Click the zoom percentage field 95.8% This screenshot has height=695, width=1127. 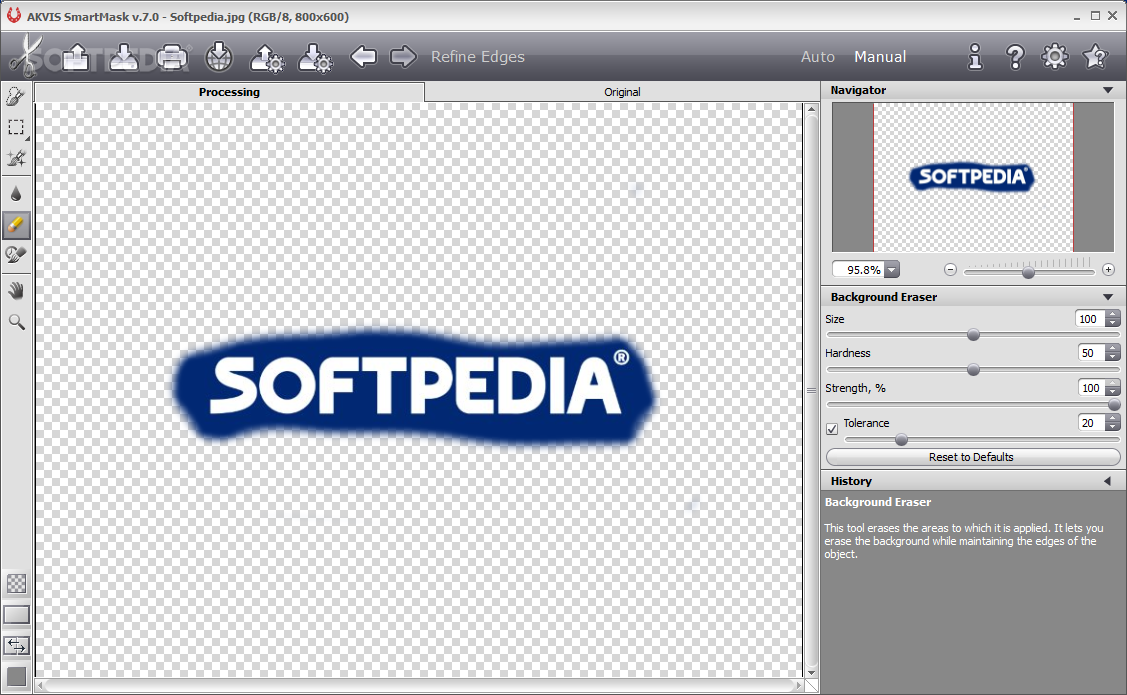859,270
